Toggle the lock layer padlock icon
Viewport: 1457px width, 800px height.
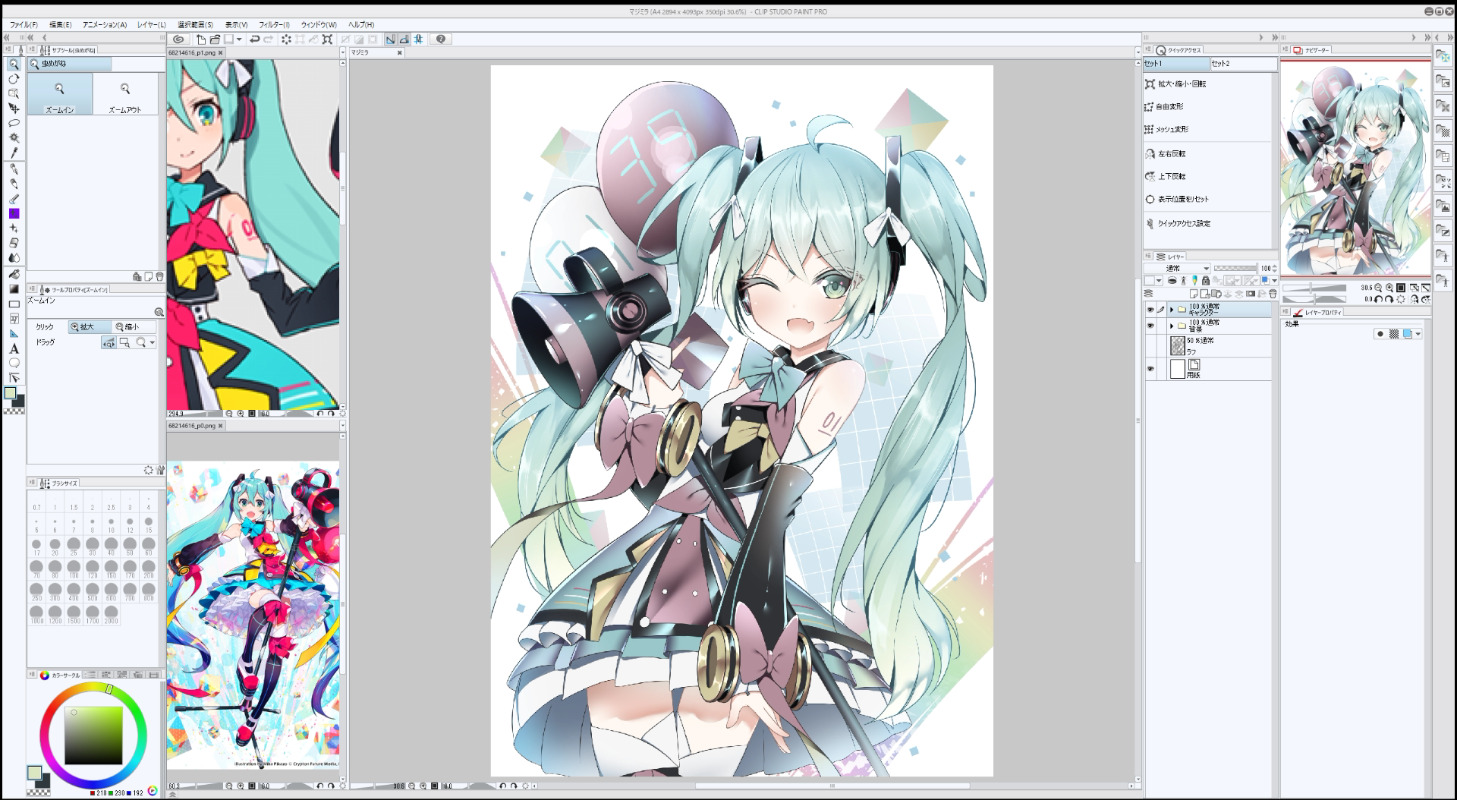[x=1206, y=281]
